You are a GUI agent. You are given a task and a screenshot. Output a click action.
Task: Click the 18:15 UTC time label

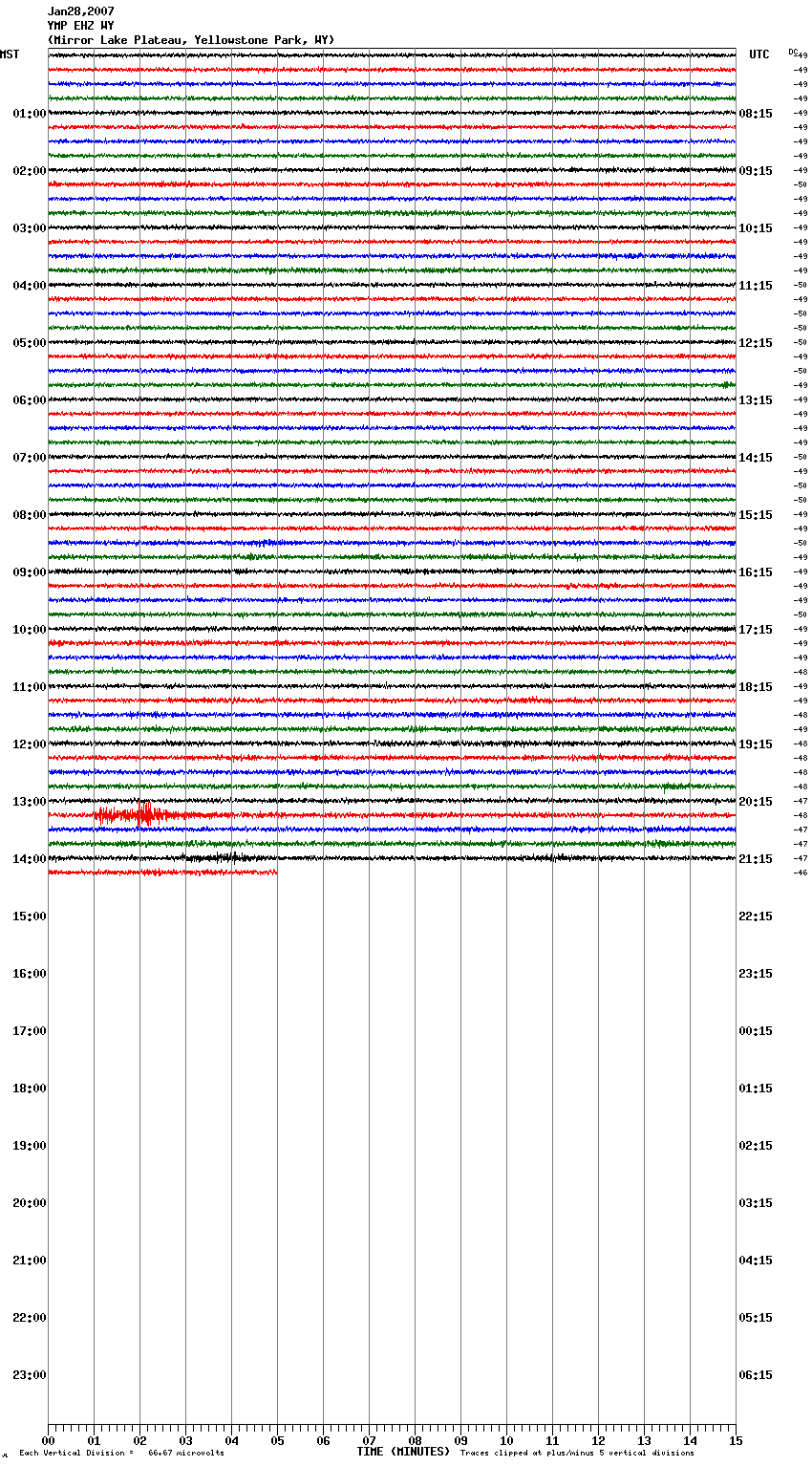pos(756,687)
